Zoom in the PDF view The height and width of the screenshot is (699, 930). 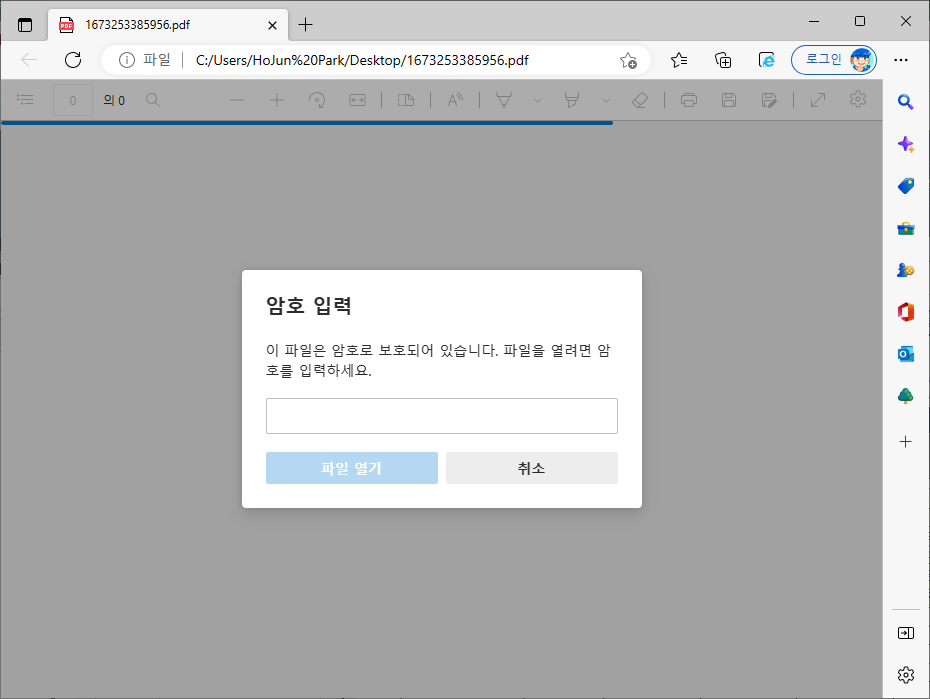(277, 100)
